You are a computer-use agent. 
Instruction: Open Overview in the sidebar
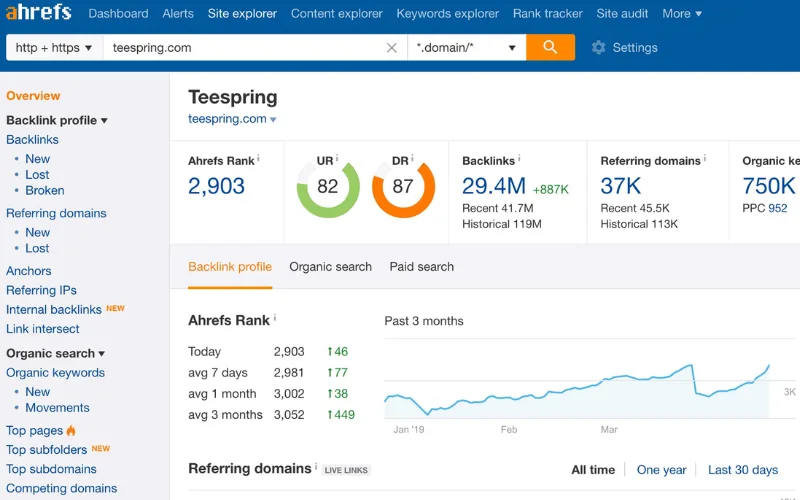(x=33, y=96)
